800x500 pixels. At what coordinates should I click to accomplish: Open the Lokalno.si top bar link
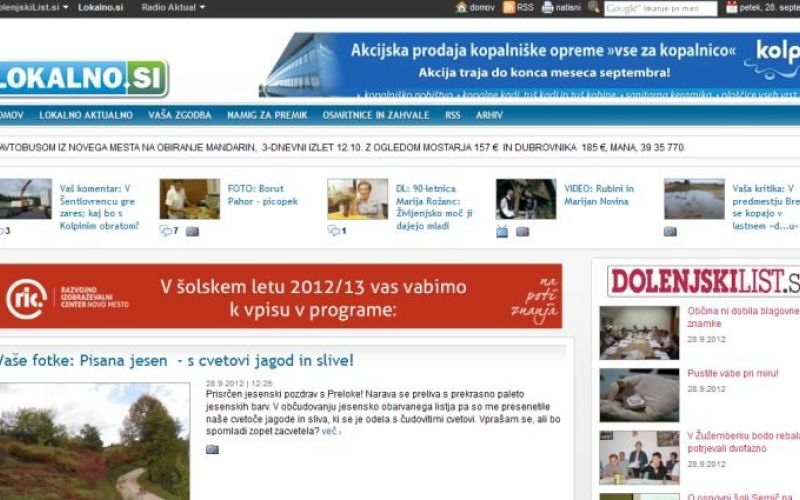point(101,7)
